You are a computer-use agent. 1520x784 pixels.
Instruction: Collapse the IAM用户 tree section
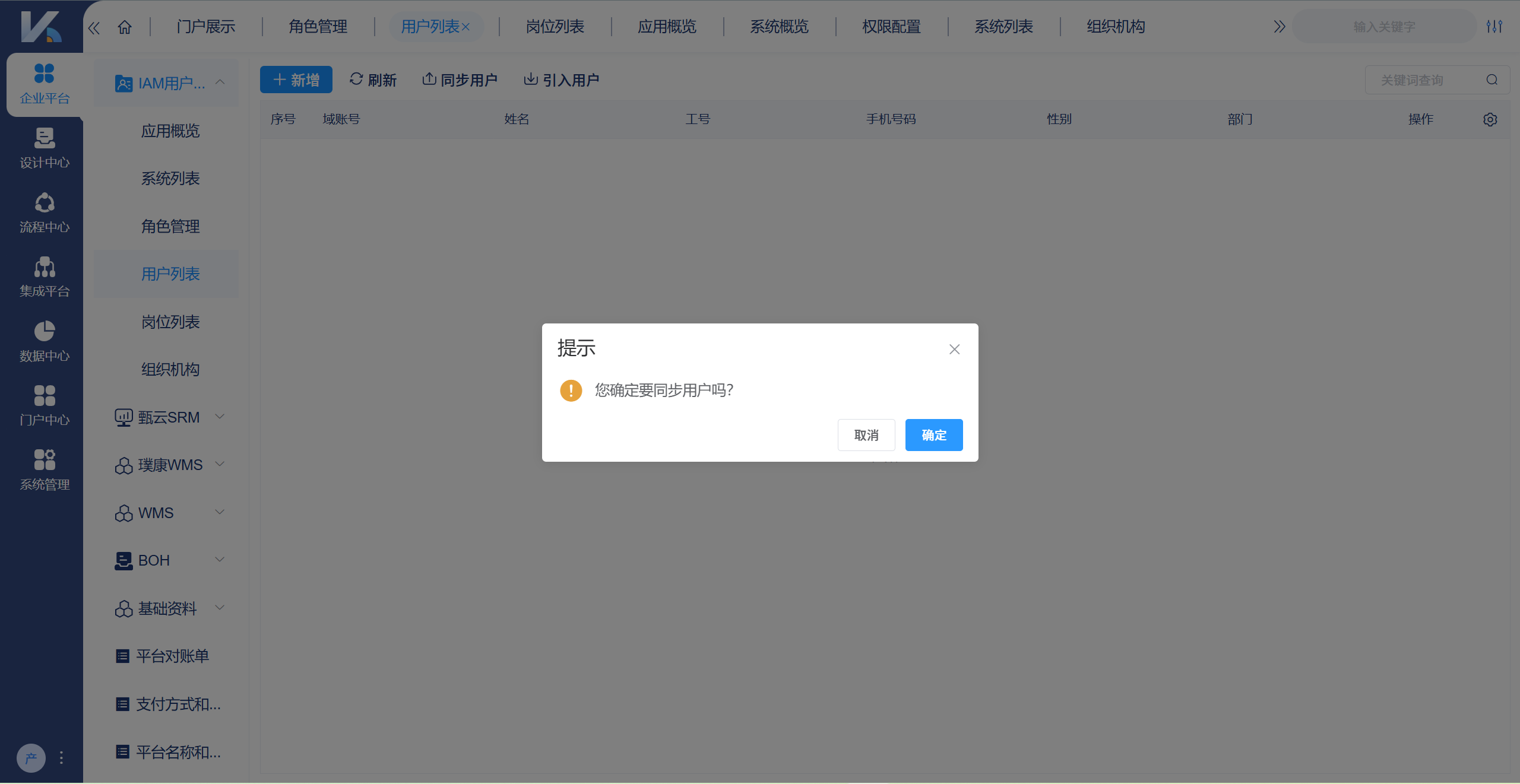[221, 82]
